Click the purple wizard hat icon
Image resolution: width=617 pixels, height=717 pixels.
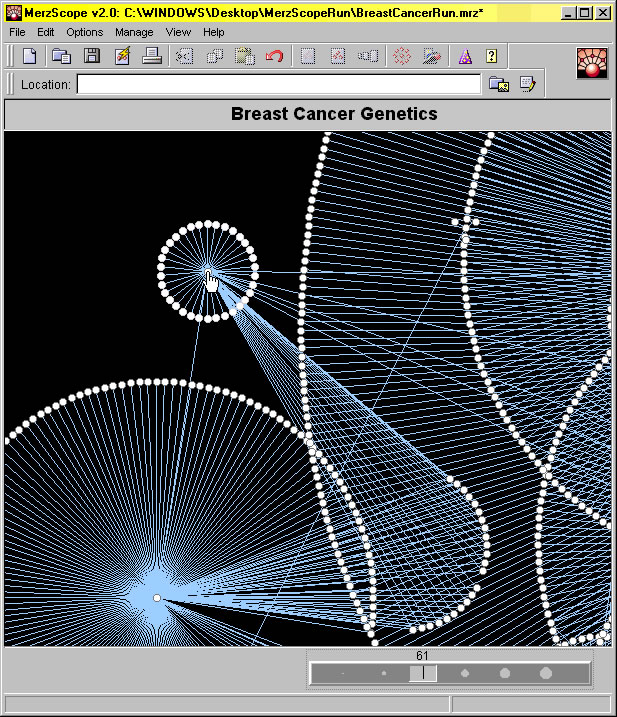pyautogui.click(x=464, y=56)
